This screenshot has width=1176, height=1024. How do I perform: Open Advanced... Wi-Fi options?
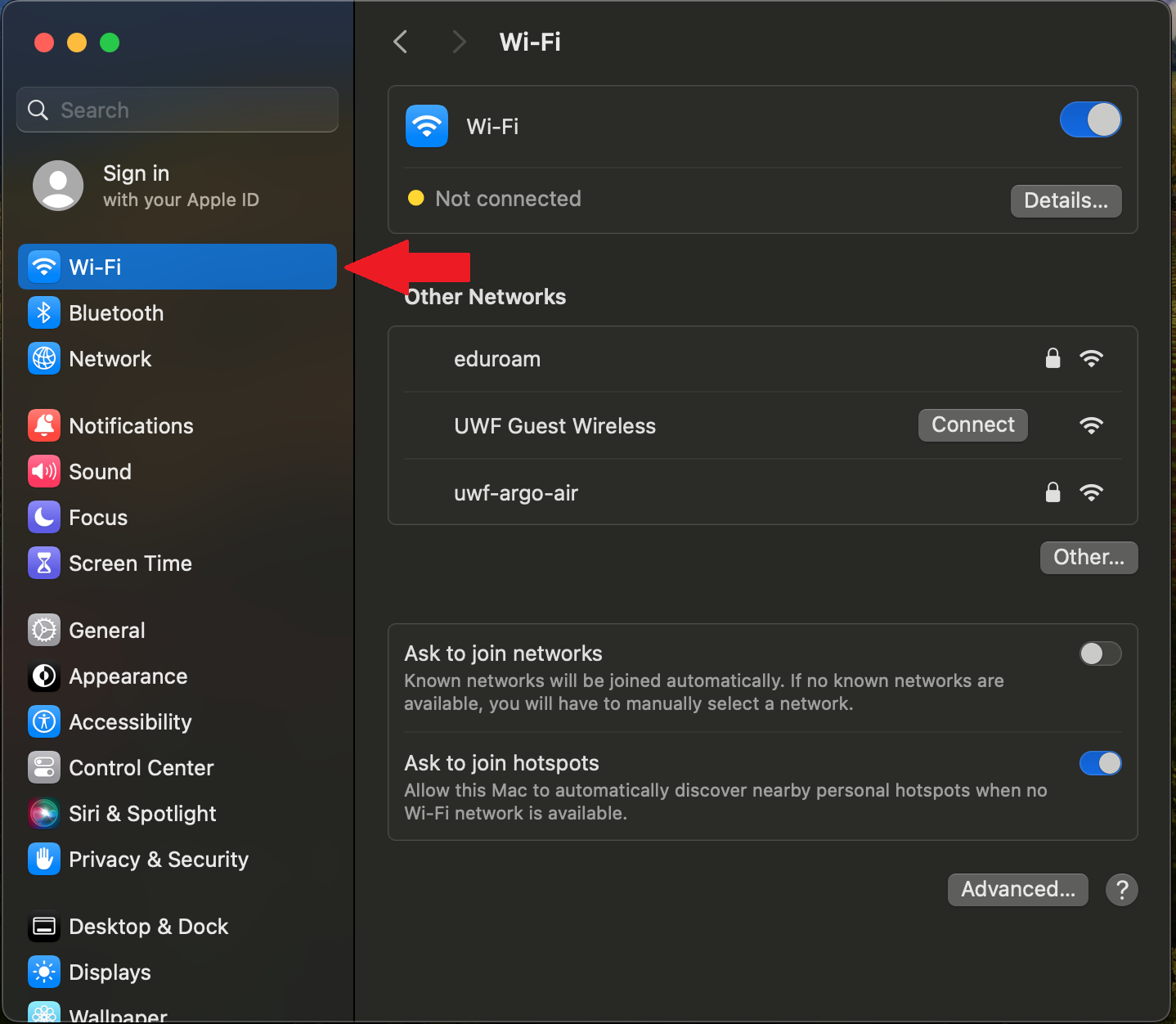1017,889
